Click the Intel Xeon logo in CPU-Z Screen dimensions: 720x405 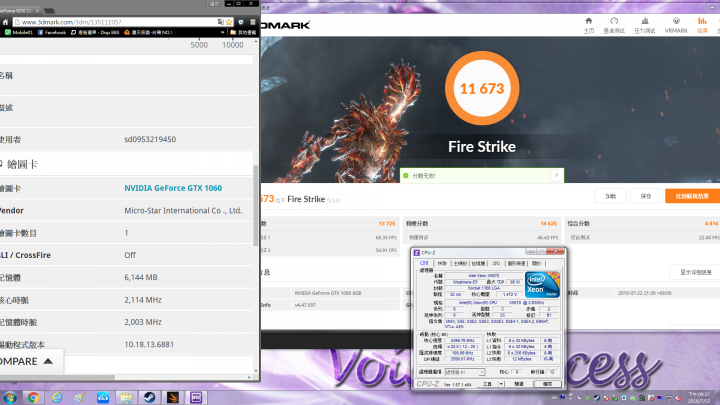click(x=542, y=285)
